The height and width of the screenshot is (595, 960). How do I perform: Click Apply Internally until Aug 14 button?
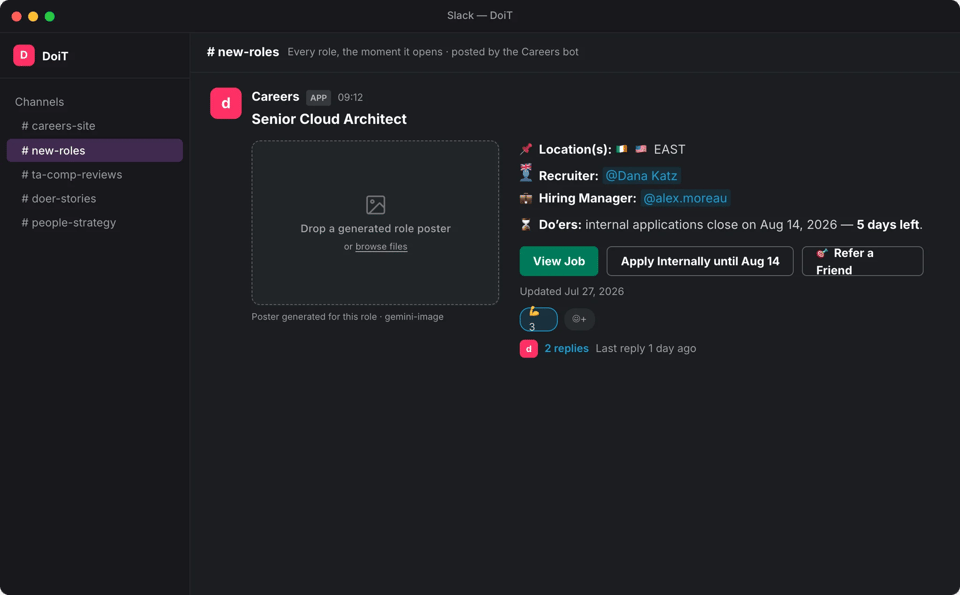[x=700, y=261]
